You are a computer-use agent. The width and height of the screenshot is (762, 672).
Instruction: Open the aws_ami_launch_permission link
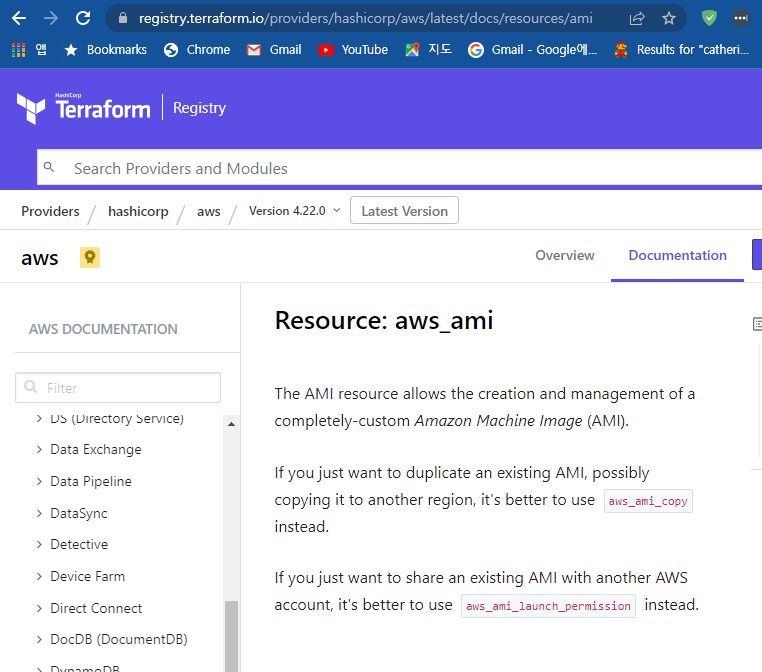pos(548,606)
